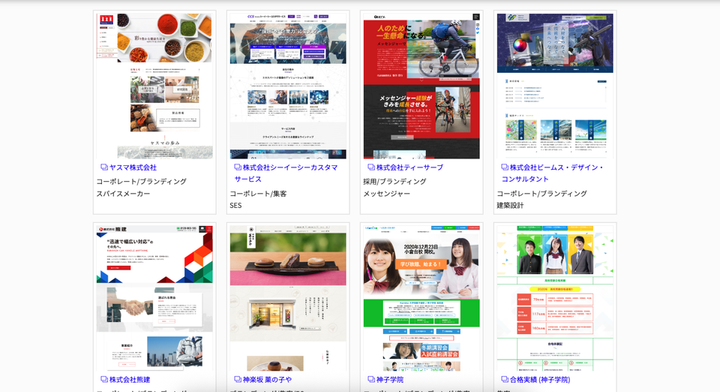Image resolution: width=720 pixels, height=392 pixels.
Task: Click external-link icon beside 株式会社ビームス・デザイン・コンサルタント
Action: coord(505,168)
